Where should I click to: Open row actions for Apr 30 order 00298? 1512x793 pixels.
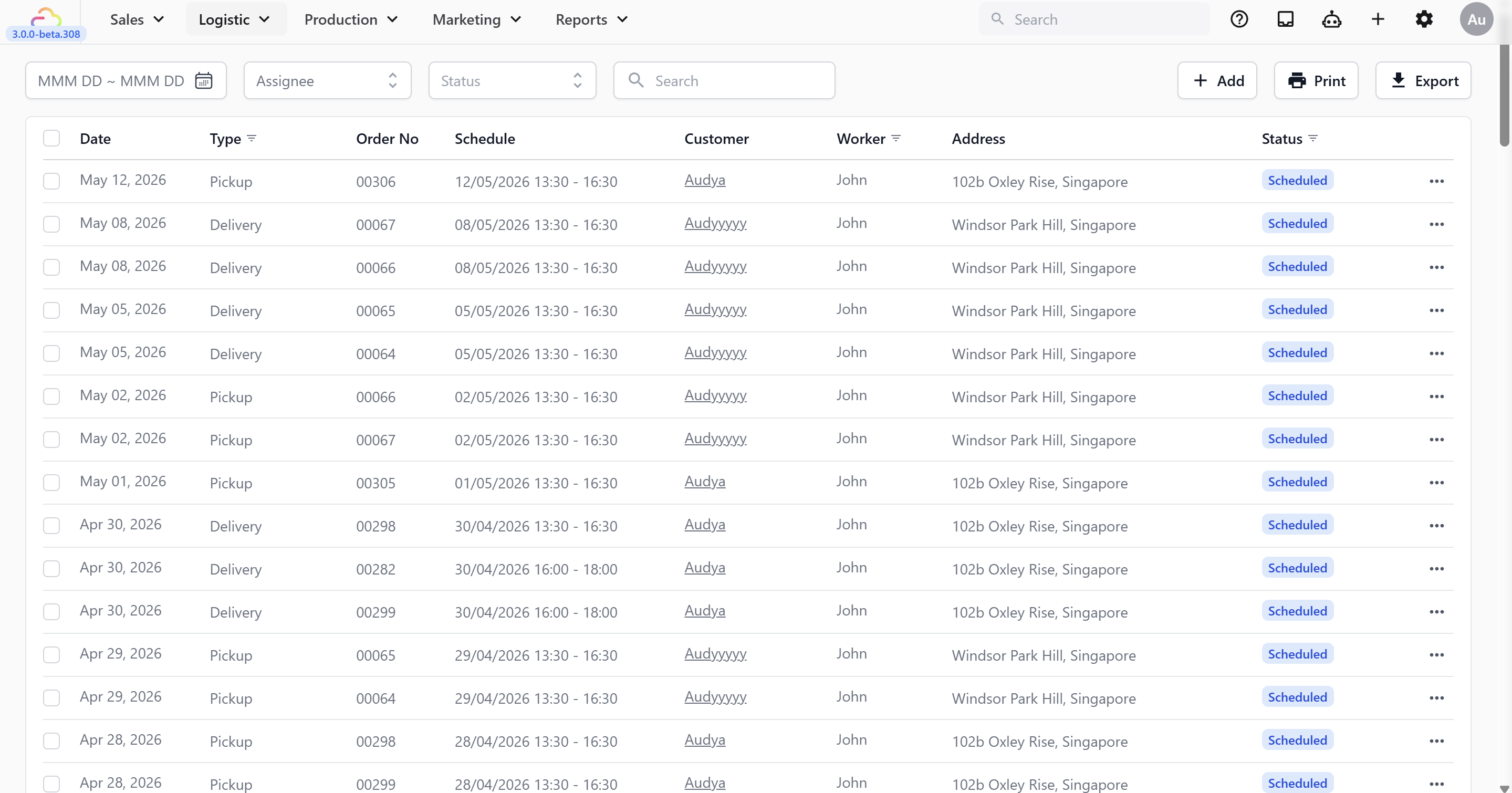click(x=1436, y=526)
